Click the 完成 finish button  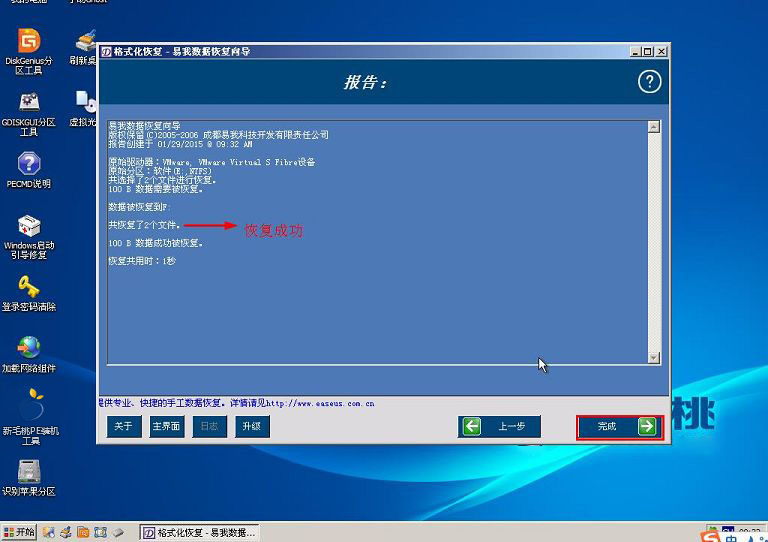(x=620, y=426)
